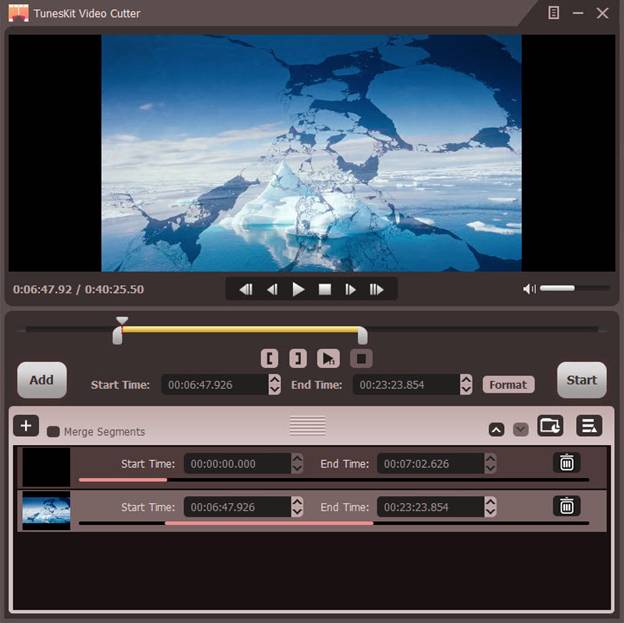624x623 pixels.
Task: Click the Start button
Action: 582,380
